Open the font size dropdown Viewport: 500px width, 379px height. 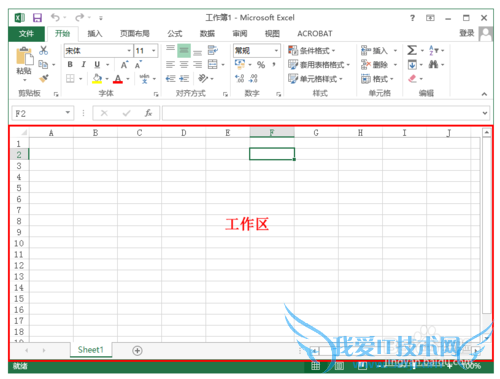154,51
